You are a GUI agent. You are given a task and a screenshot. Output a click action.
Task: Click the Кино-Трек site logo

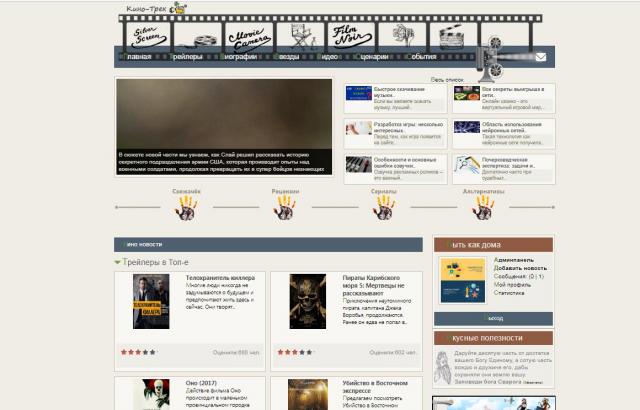tap(156, 8)
